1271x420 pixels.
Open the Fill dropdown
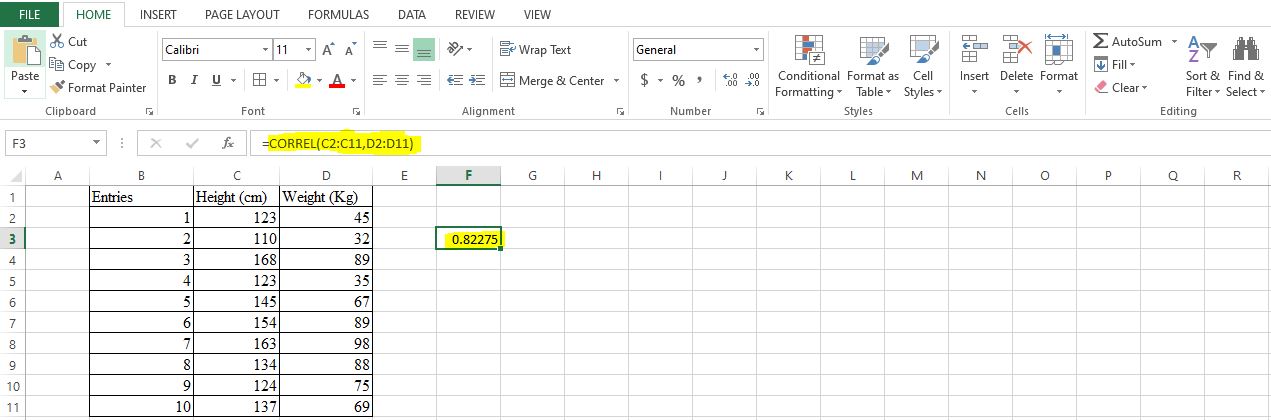1116,64
